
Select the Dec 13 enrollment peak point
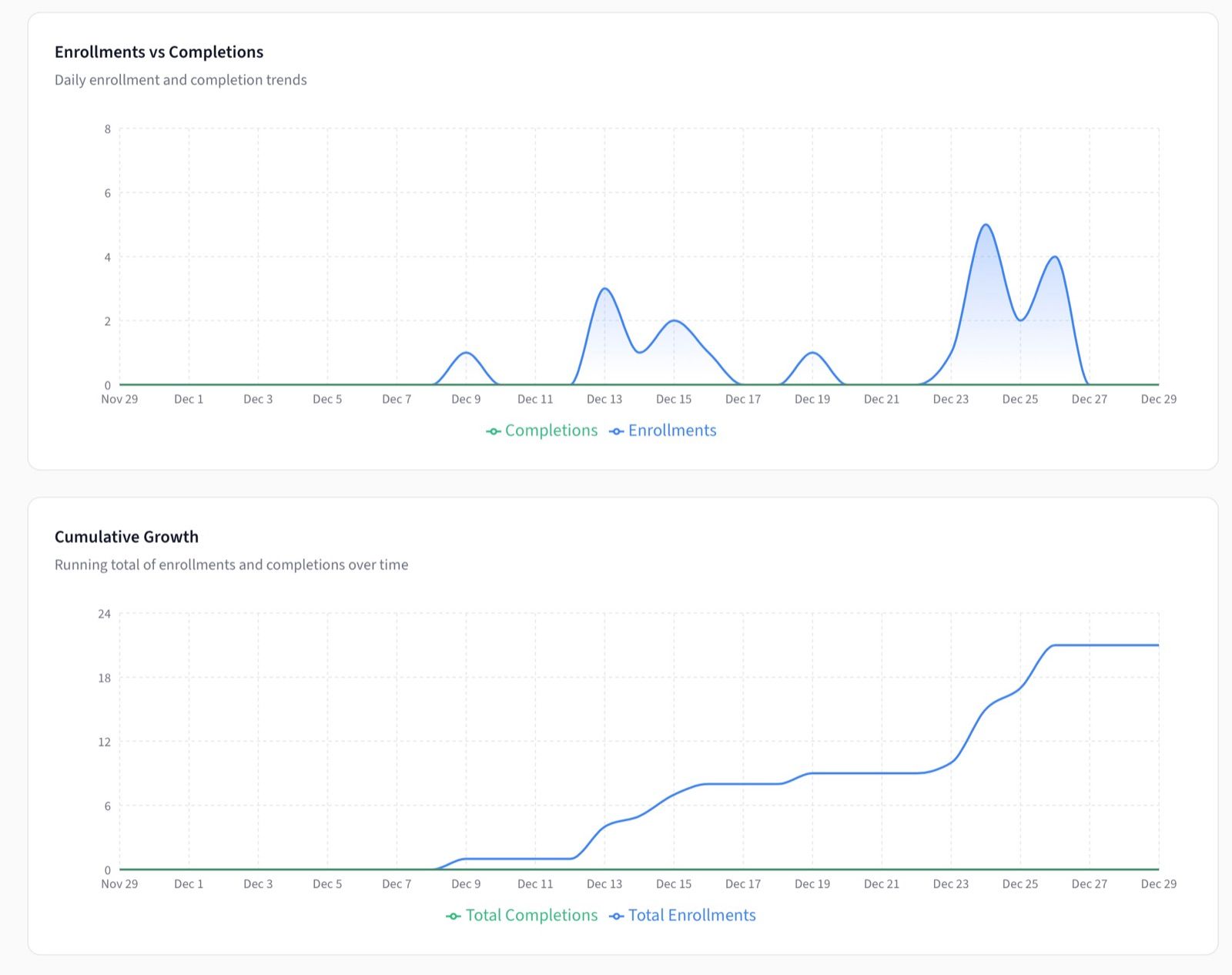[x=605, y=289]
